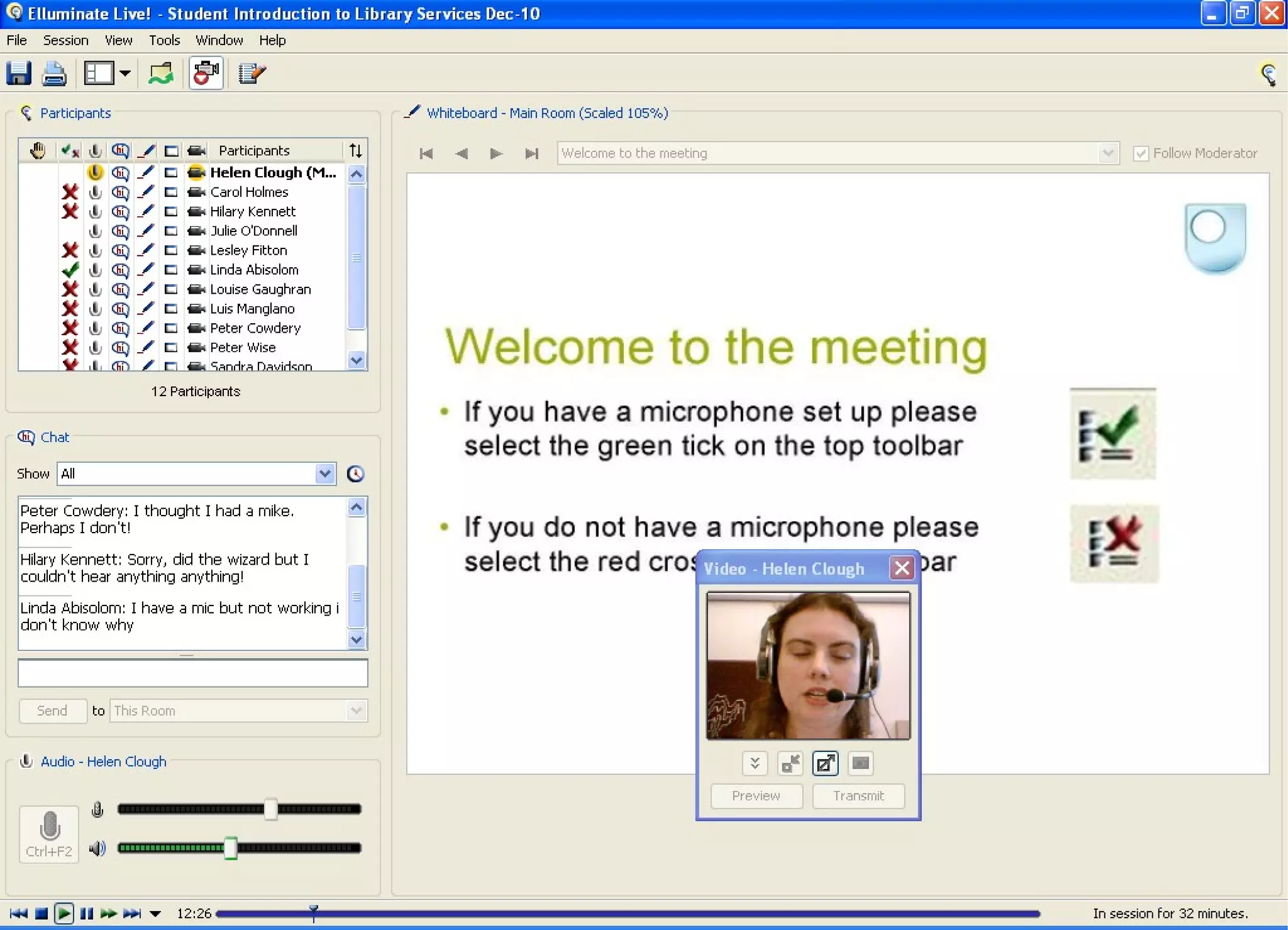Click the notes editor icon in toolbar
The image size is (1288, 930).
tap(252, 74)
